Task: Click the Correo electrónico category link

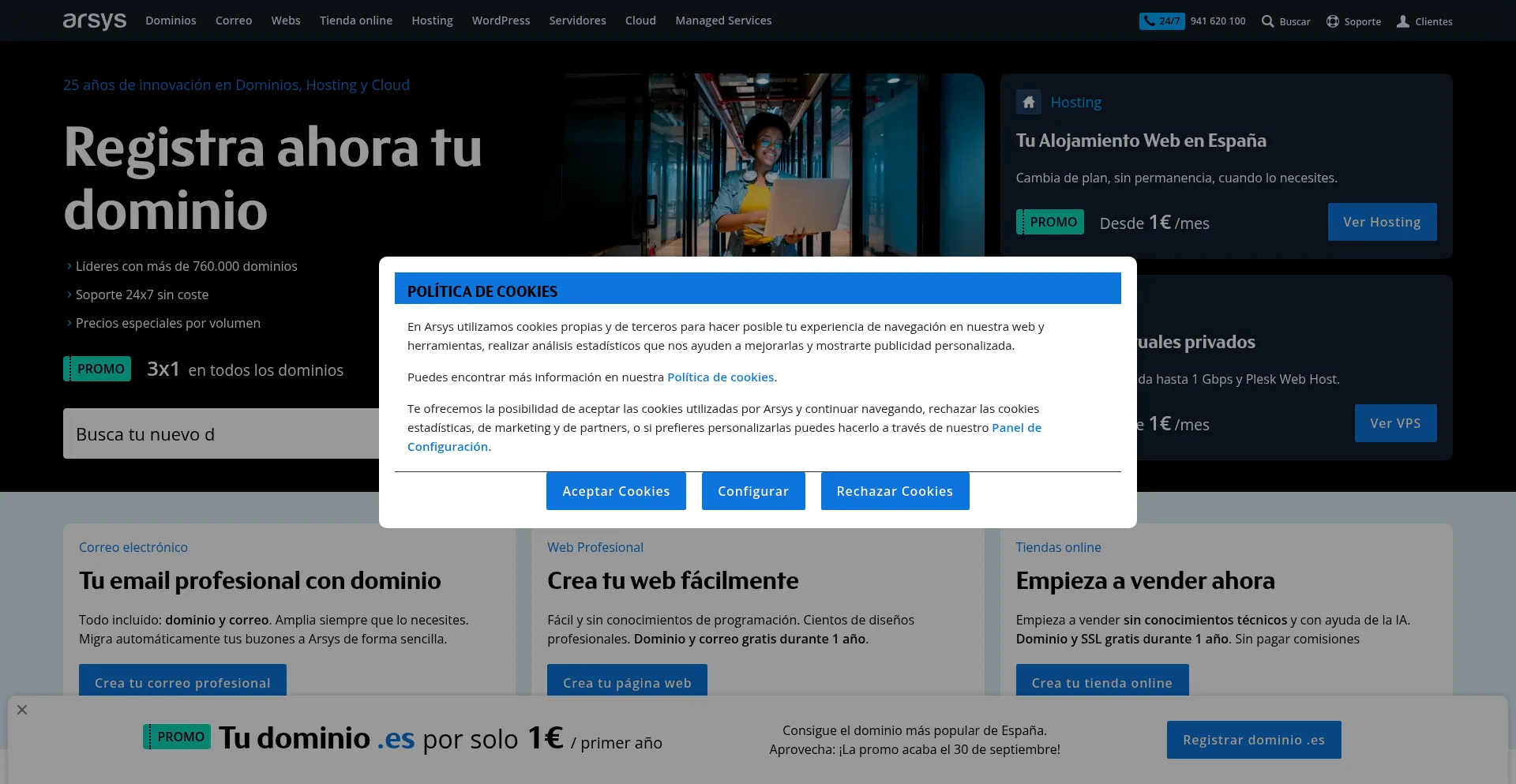Action: 133,547
